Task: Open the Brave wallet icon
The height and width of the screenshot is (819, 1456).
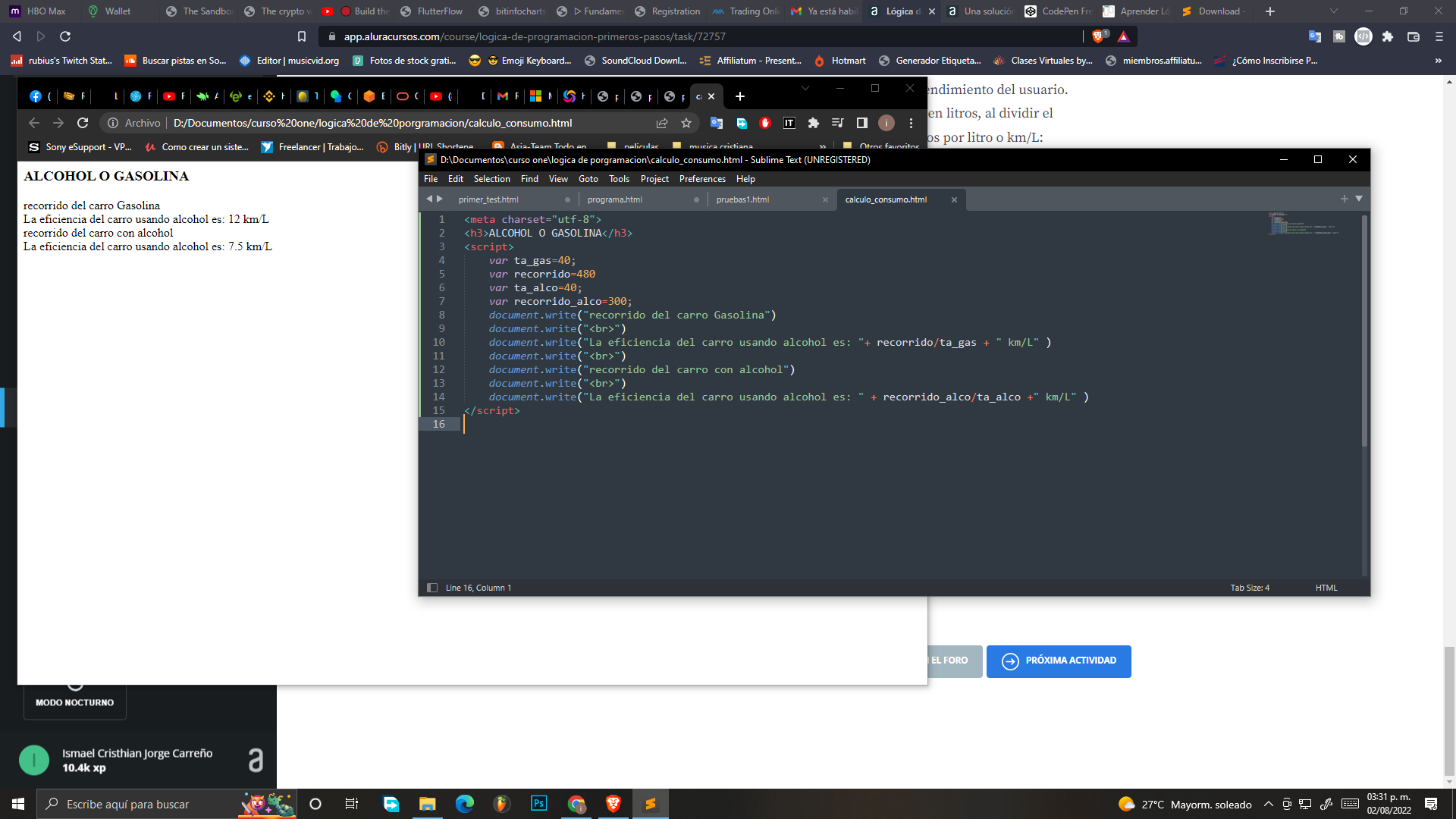Action: [x=1414, y=36]
